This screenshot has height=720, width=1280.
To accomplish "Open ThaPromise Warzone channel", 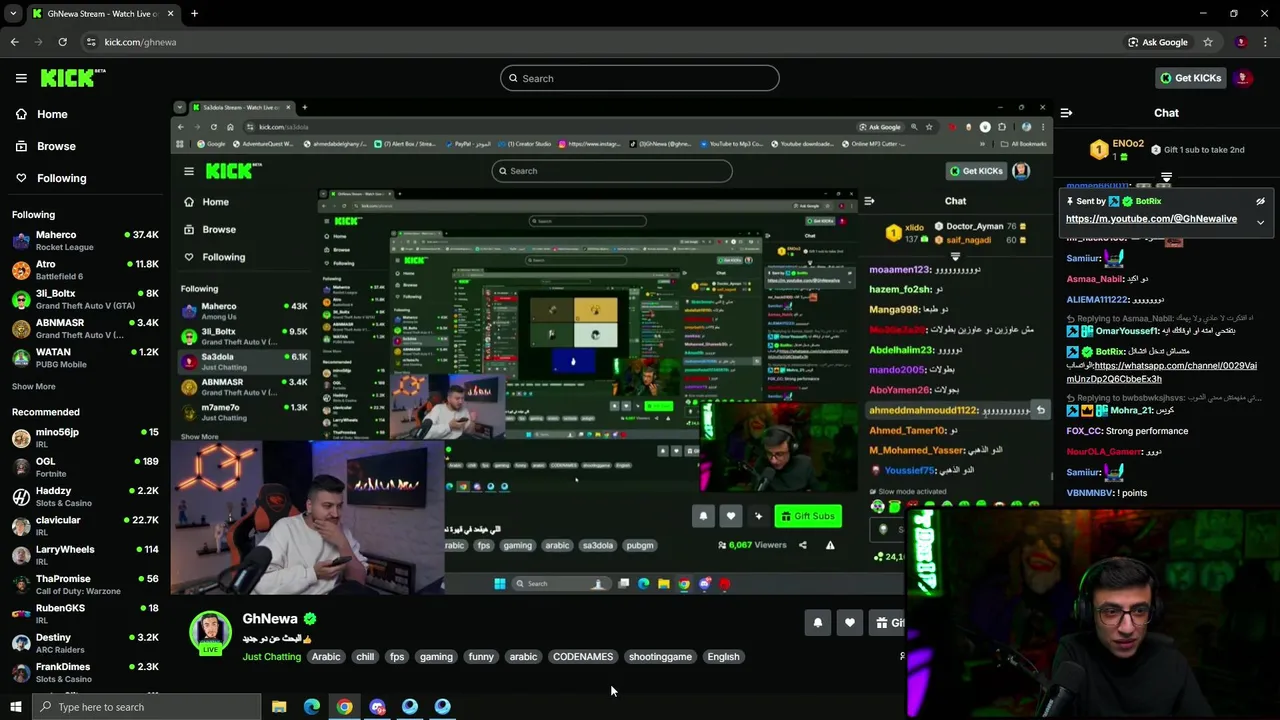I will [x=85, y=585].
